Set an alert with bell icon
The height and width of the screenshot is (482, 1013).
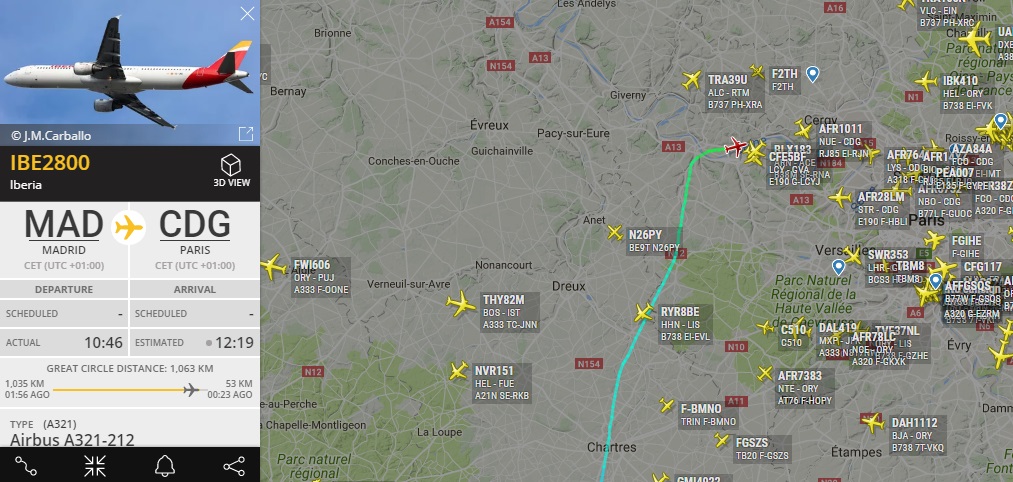(165, 466)
